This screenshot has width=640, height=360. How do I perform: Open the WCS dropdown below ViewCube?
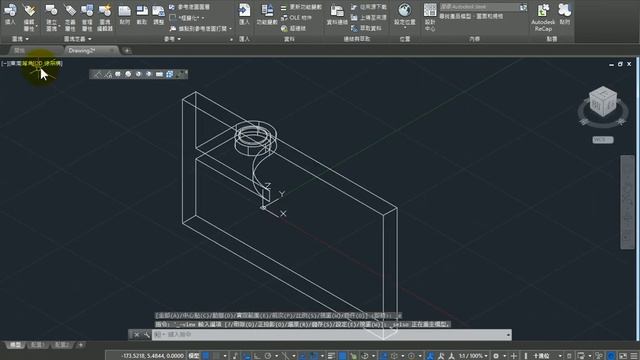click(x=603, y=140)
